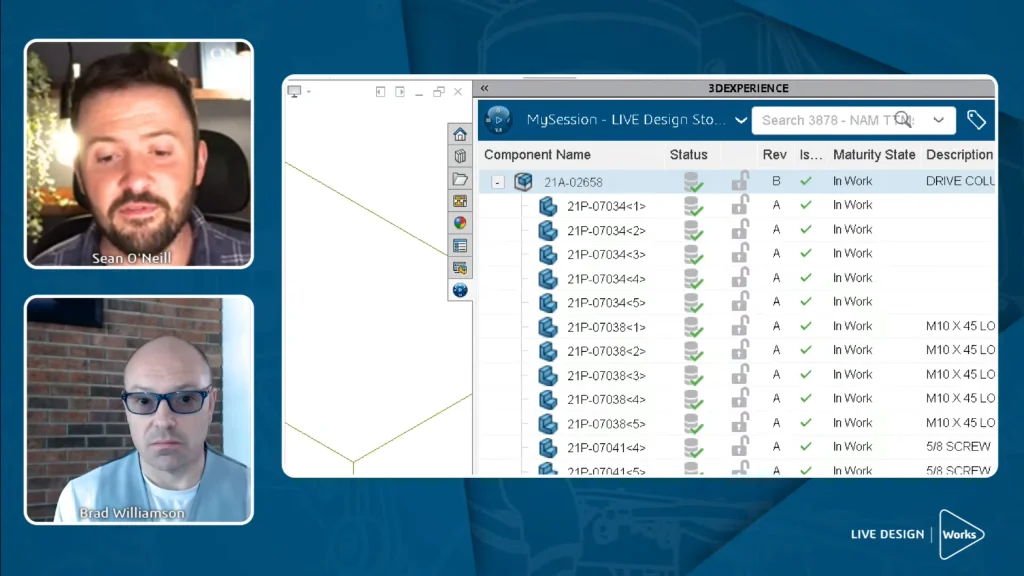The image size is (1024, 576).
Task: Open File Explorer folder icon in task pane
Action: pyautogui.click(x=460, y=179)
